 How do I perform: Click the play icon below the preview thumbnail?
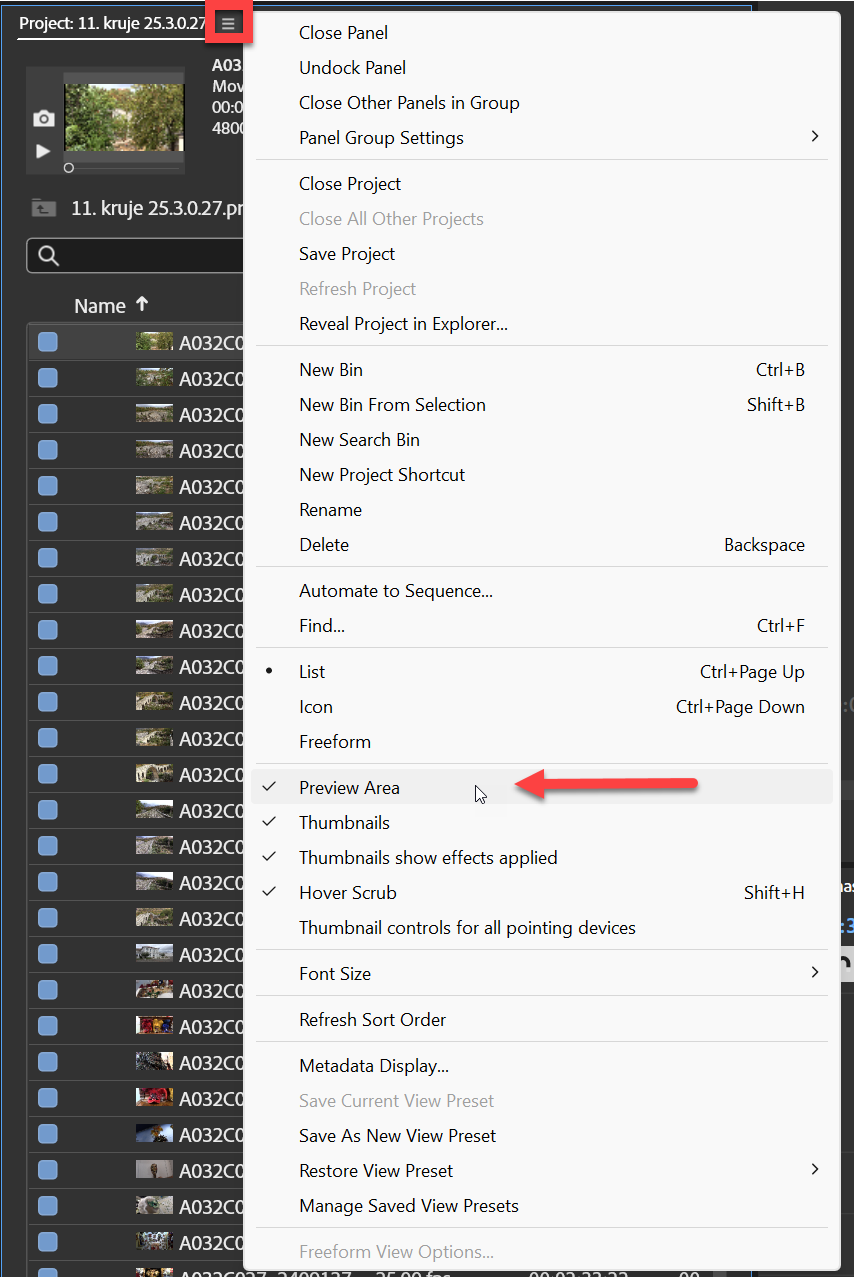click(x=43, y=150)
